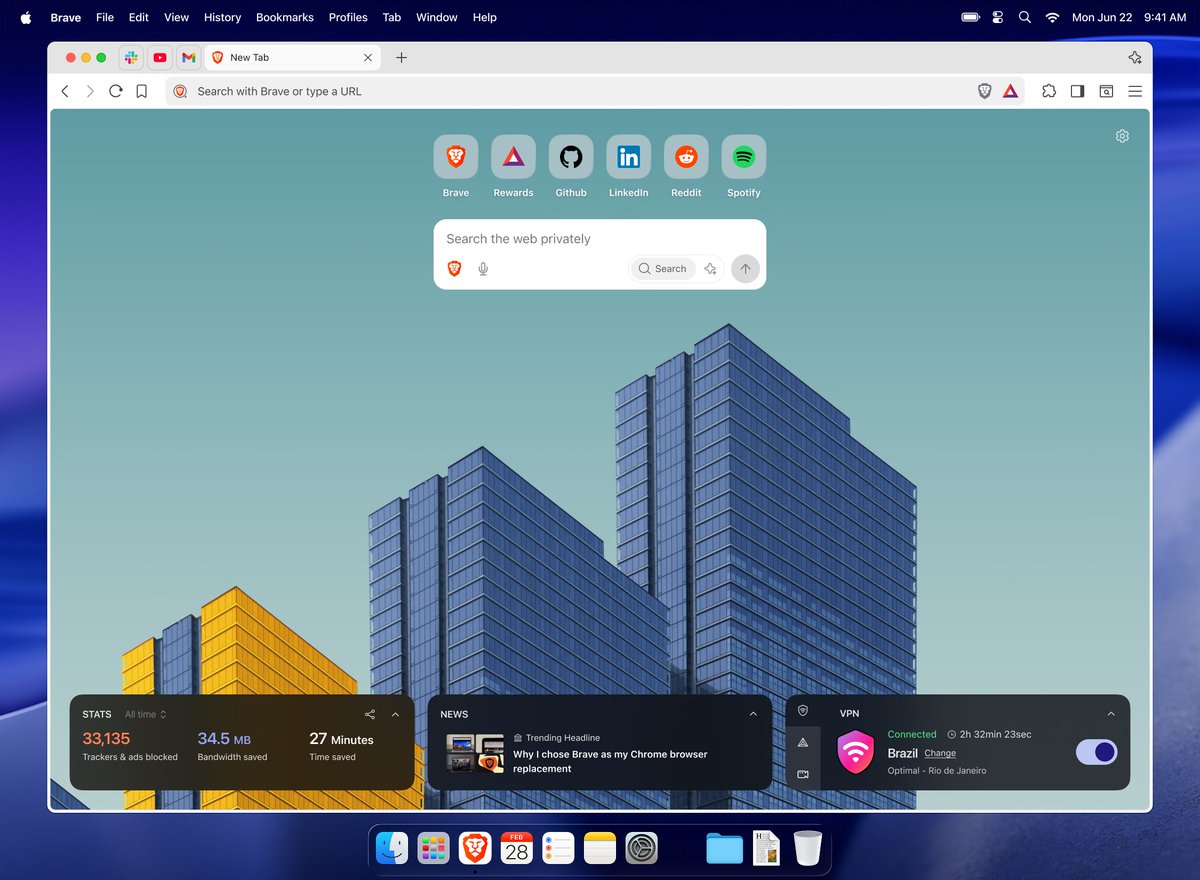The width and height of the screenshot is (1200, 880).
Task: Bookmark this page
Action: click(142, 91)
